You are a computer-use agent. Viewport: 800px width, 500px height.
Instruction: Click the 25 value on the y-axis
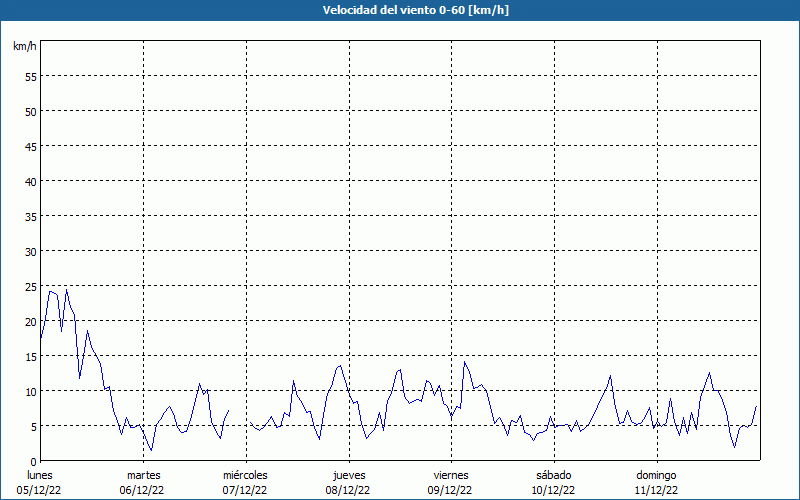[31, 287]
